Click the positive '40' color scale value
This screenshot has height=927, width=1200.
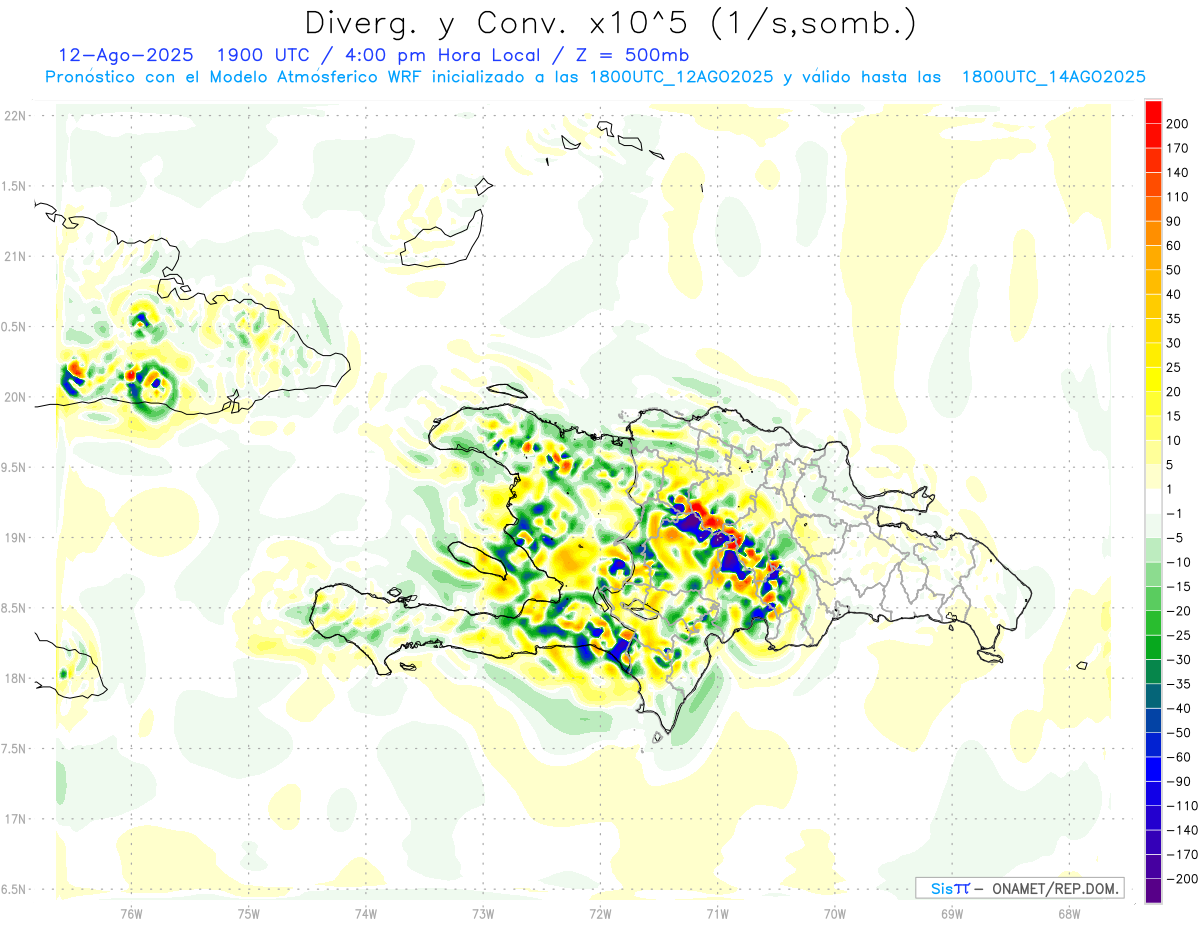click(1174, 294)
